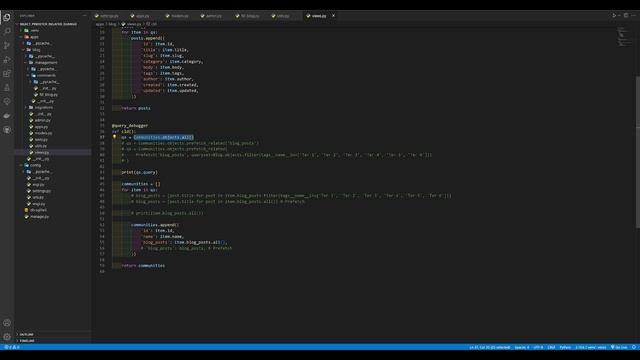Screen dimensions: 640x360
Task: Click Spaces: 4 indentation status
Action: (522, 347)
